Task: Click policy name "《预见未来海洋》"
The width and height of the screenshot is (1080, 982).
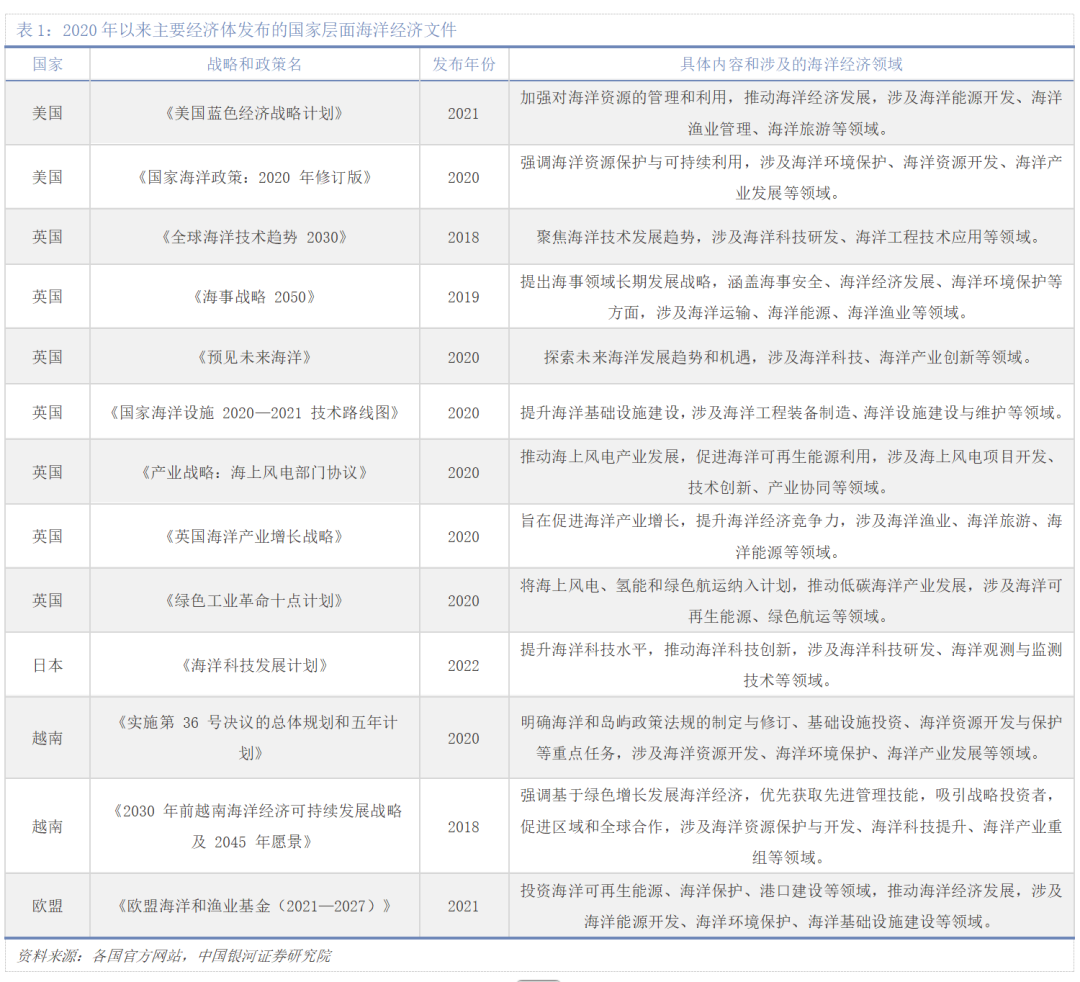Action: (254, 357)
